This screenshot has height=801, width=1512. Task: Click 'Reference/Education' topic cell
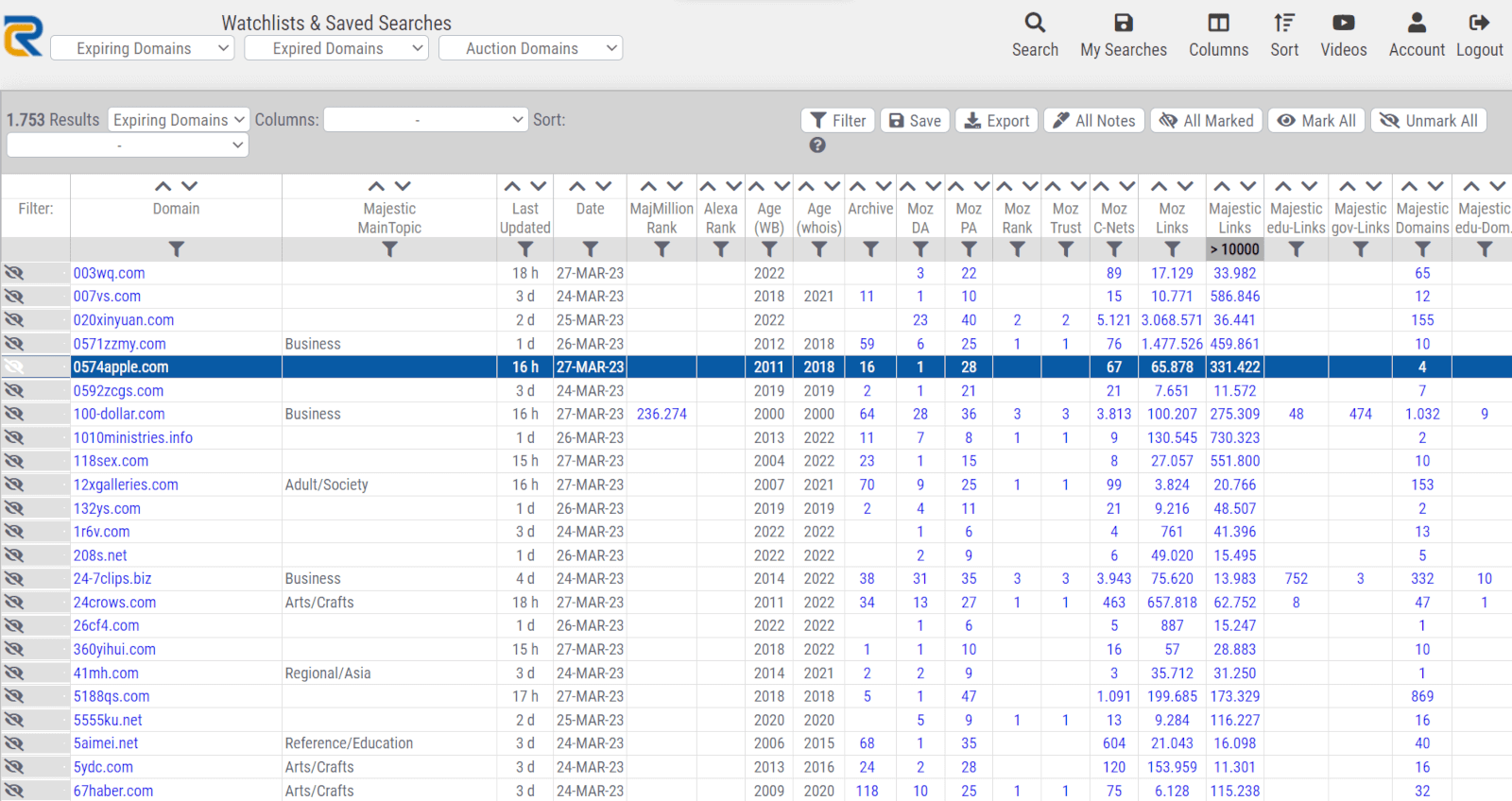(350, 743)
